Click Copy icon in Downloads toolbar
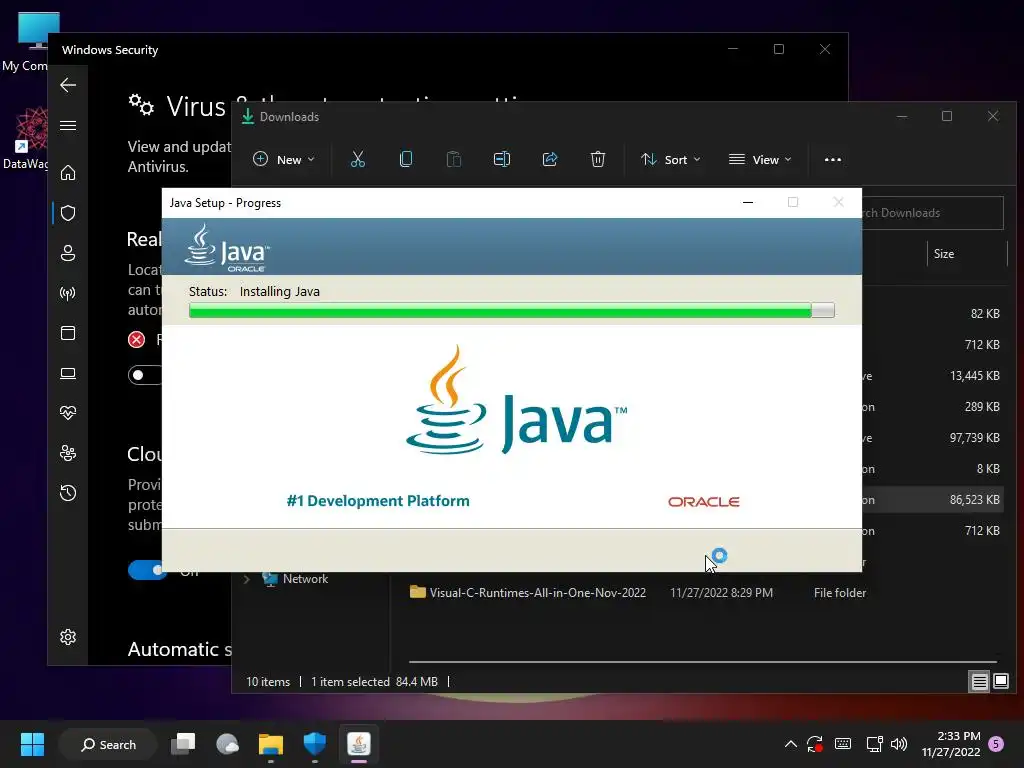Viewport: 1024px width, 768px height. click(x=406, y=159)
